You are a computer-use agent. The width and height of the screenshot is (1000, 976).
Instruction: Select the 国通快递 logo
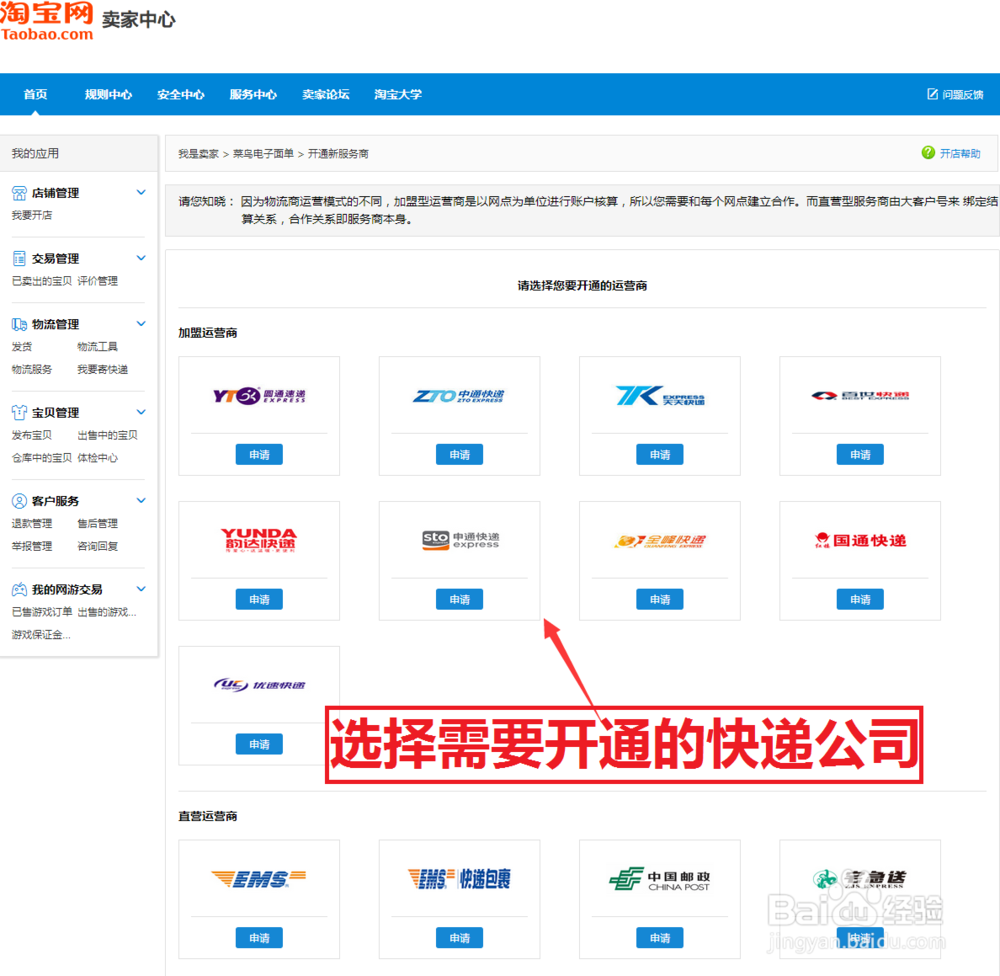pyautogui.click(x=860, y=540)
